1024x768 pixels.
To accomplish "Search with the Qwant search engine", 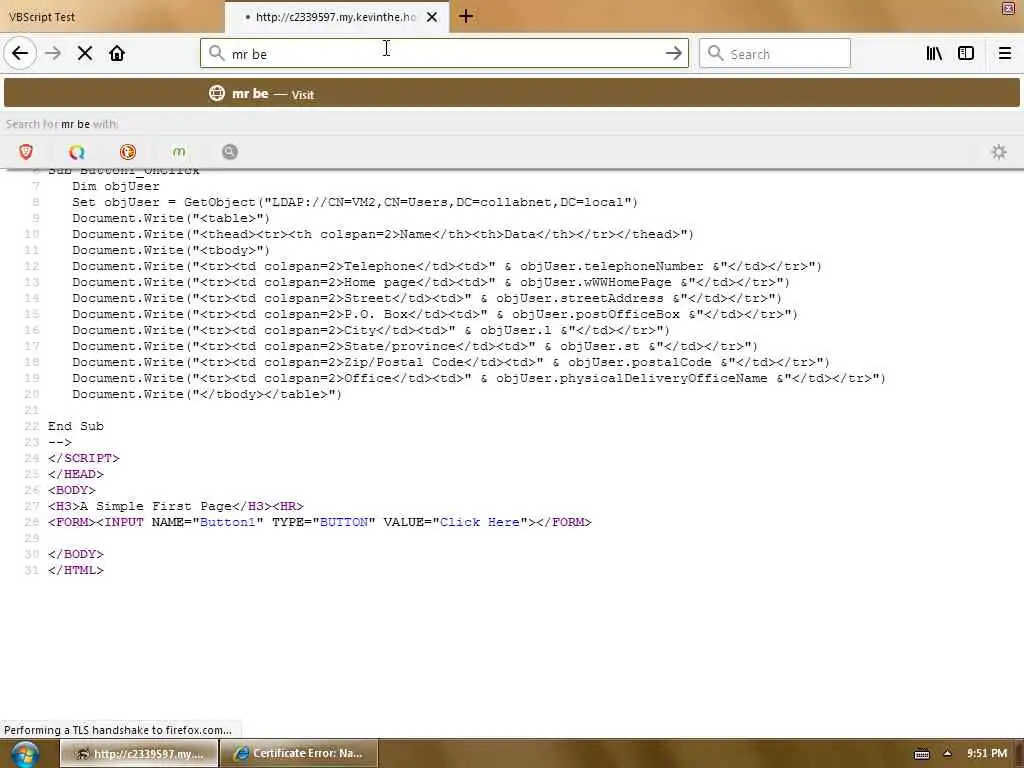I will [76, 152].
